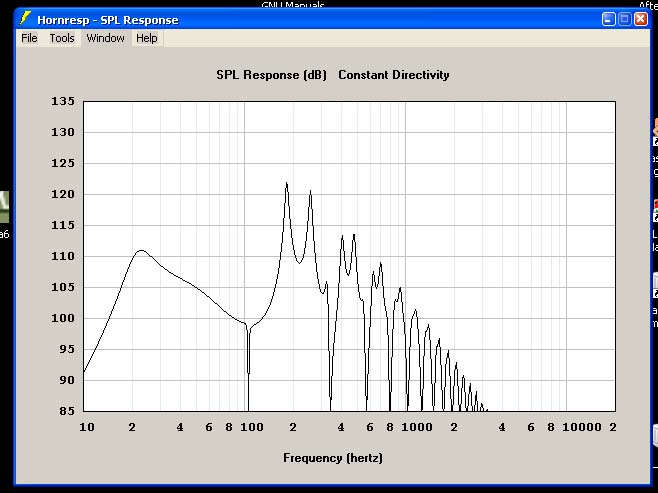Open the Help menu
This screenshot has height=493, width=658.
point(146,38)
